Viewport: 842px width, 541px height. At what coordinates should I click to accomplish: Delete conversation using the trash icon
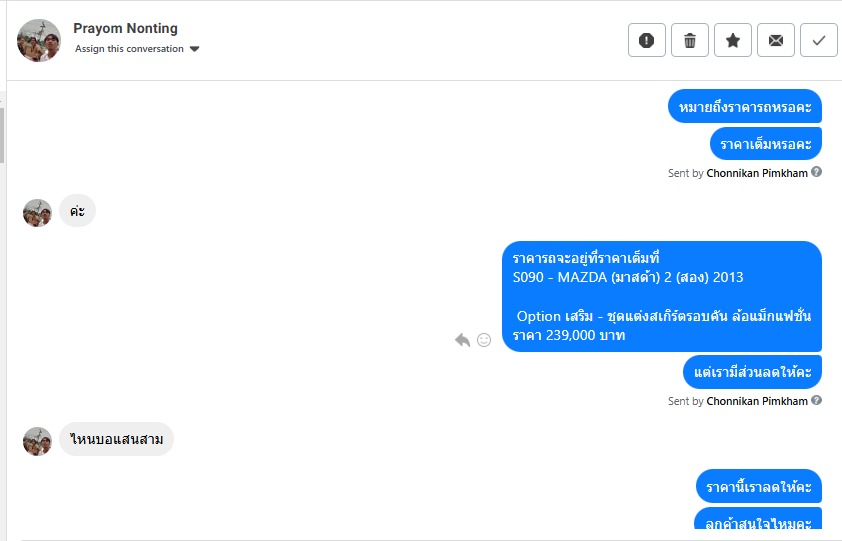(690, 40)
